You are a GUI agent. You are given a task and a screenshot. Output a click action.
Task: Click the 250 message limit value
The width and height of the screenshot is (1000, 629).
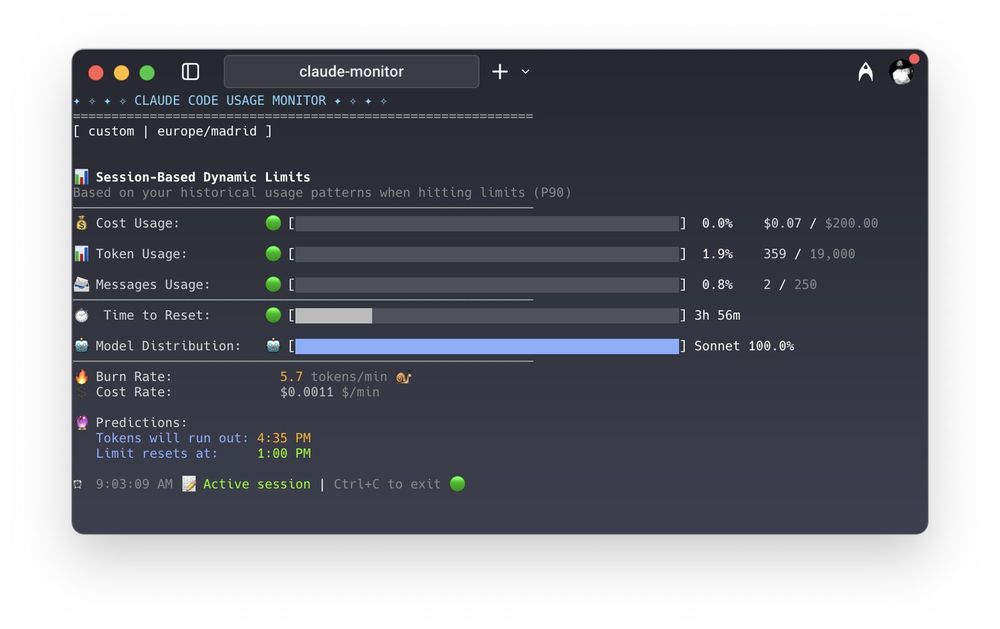[805, 285]
